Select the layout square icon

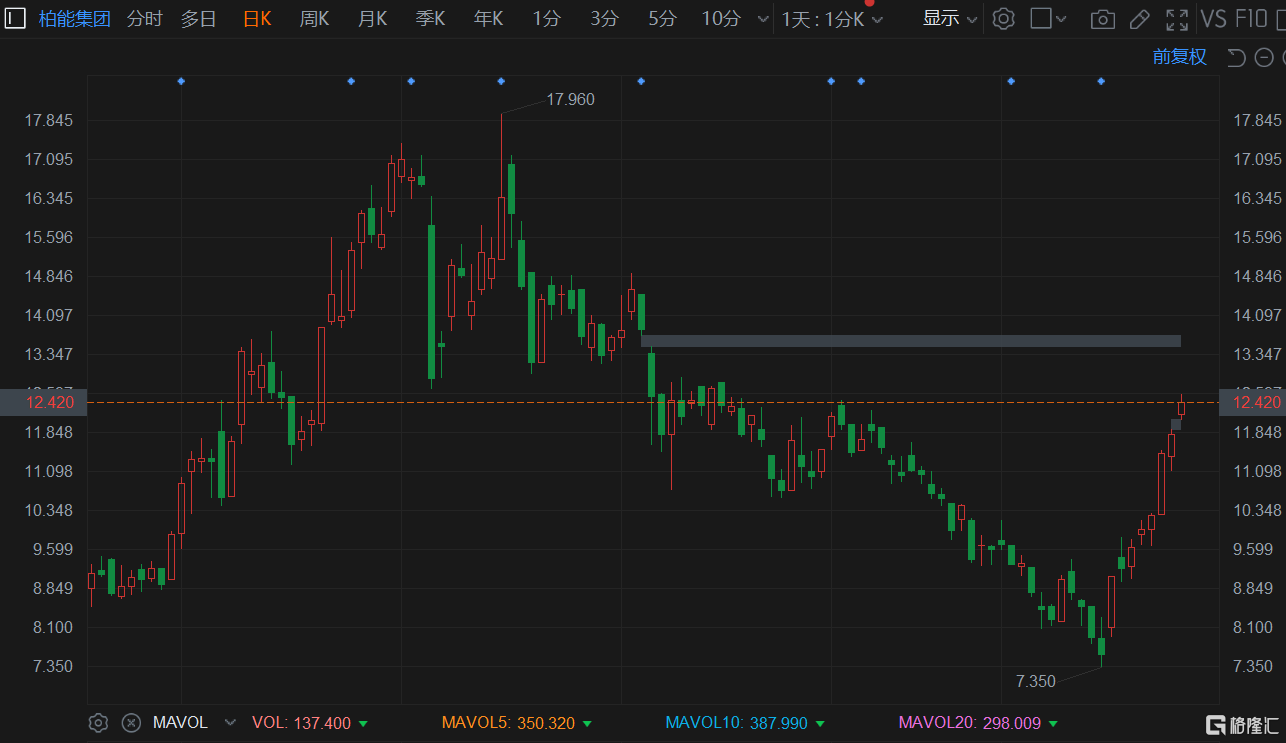[x=1040, y=19]
